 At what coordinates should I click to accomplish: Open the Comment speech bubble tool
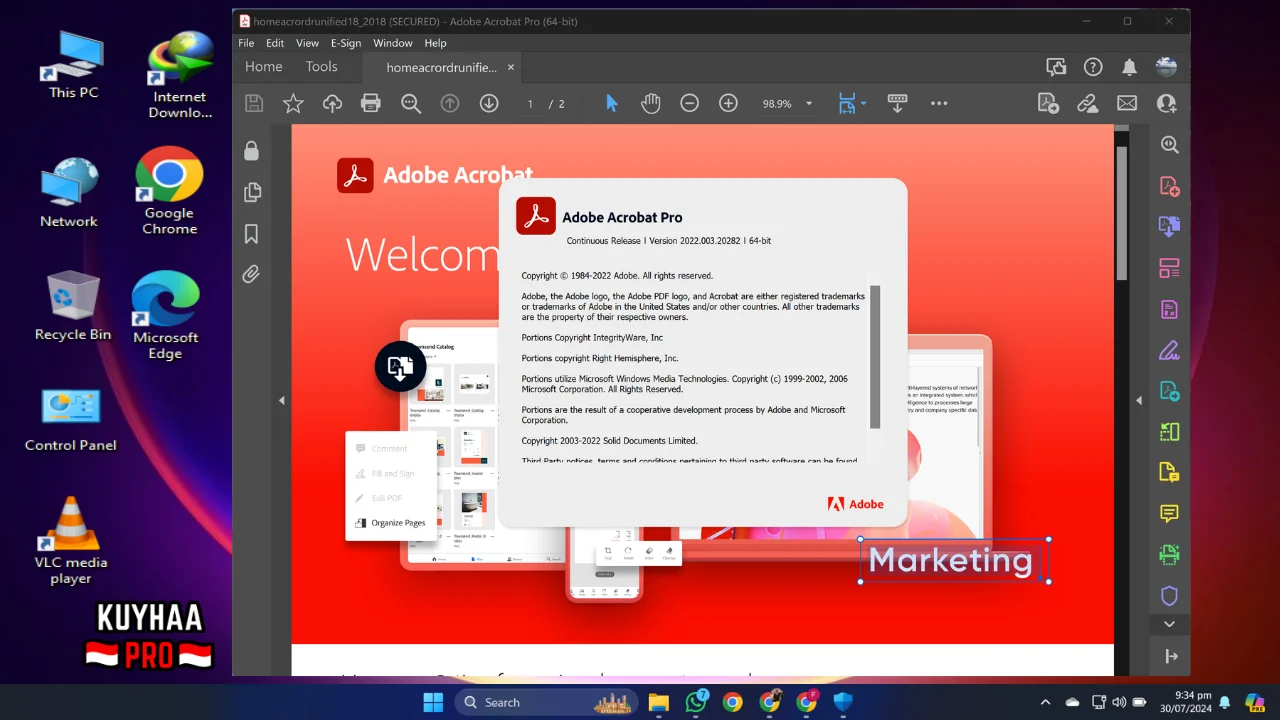tap(1169, 514)
